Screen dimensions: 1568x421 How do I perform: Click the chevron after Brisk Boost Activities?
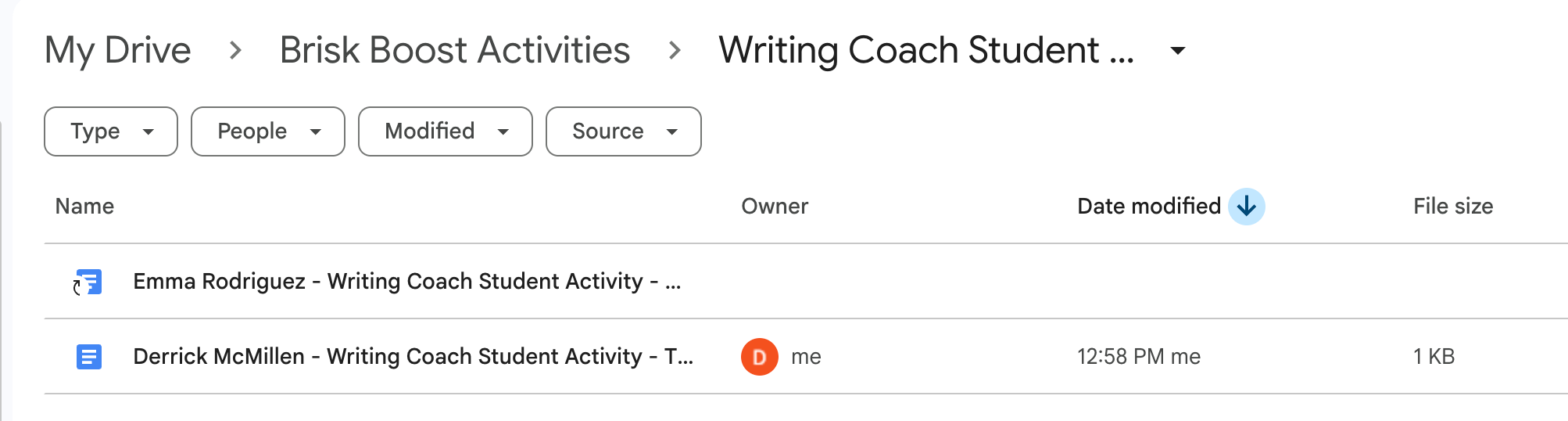coord(675,51)
